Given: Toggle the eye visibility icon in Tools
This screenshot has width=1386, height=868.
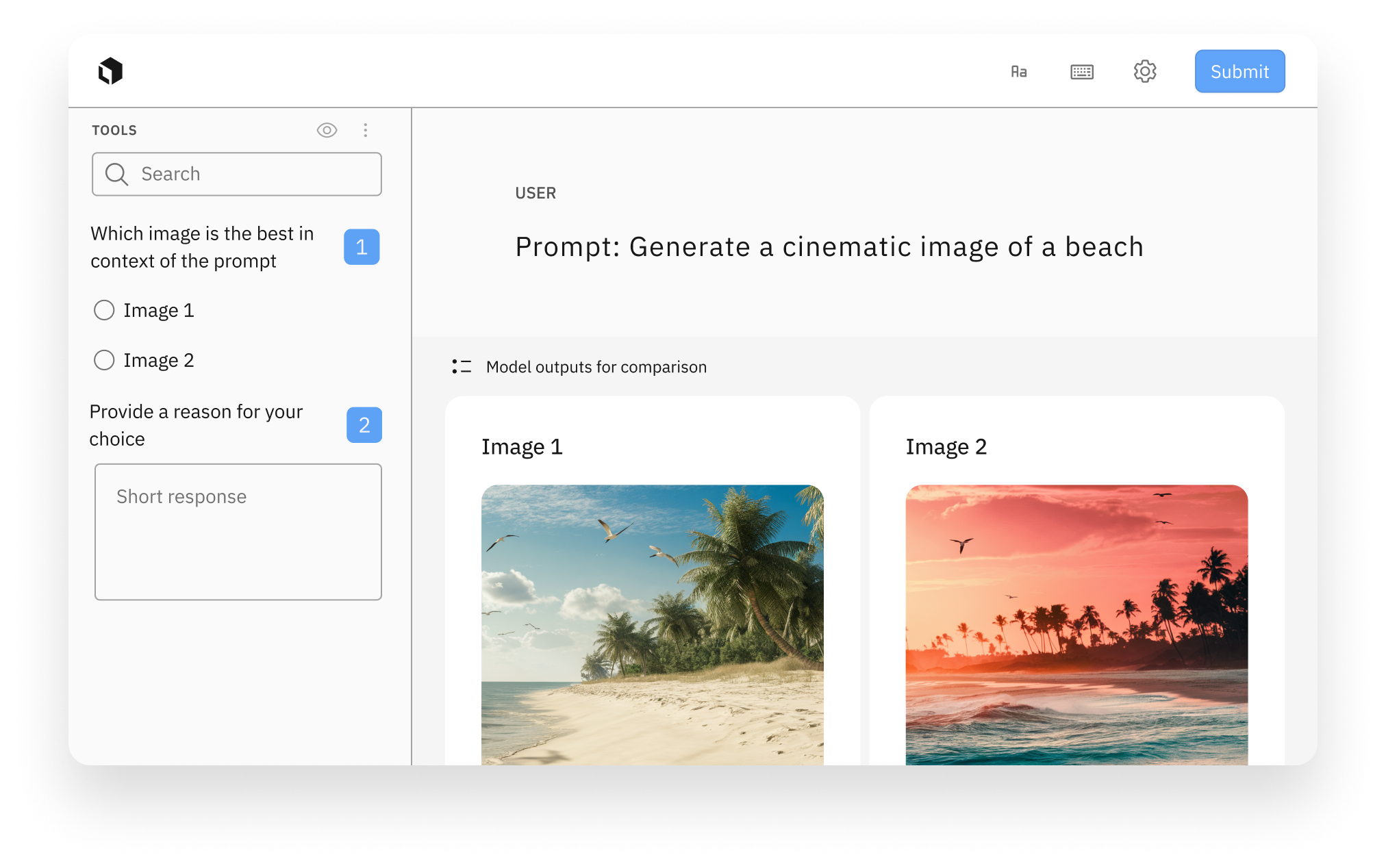Looking at the screenshot, I should (x=327, y=130).
